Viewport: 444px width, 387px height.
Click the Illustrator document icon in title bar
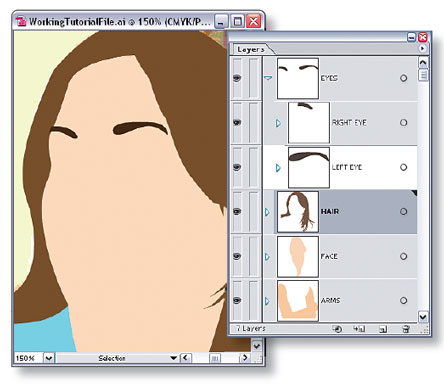[x=21, y=21]
